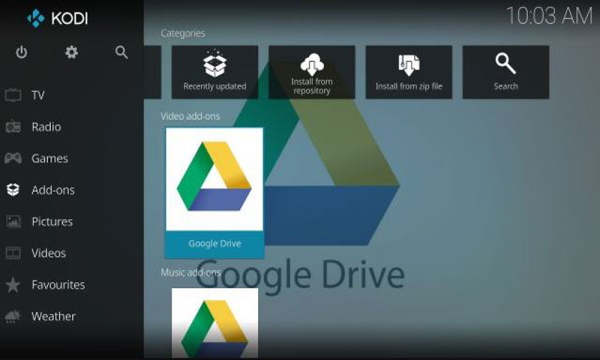The width and height of the screenshot is (600, 360).
Task: Open settings via the gear icon
Action: [71, 52]
